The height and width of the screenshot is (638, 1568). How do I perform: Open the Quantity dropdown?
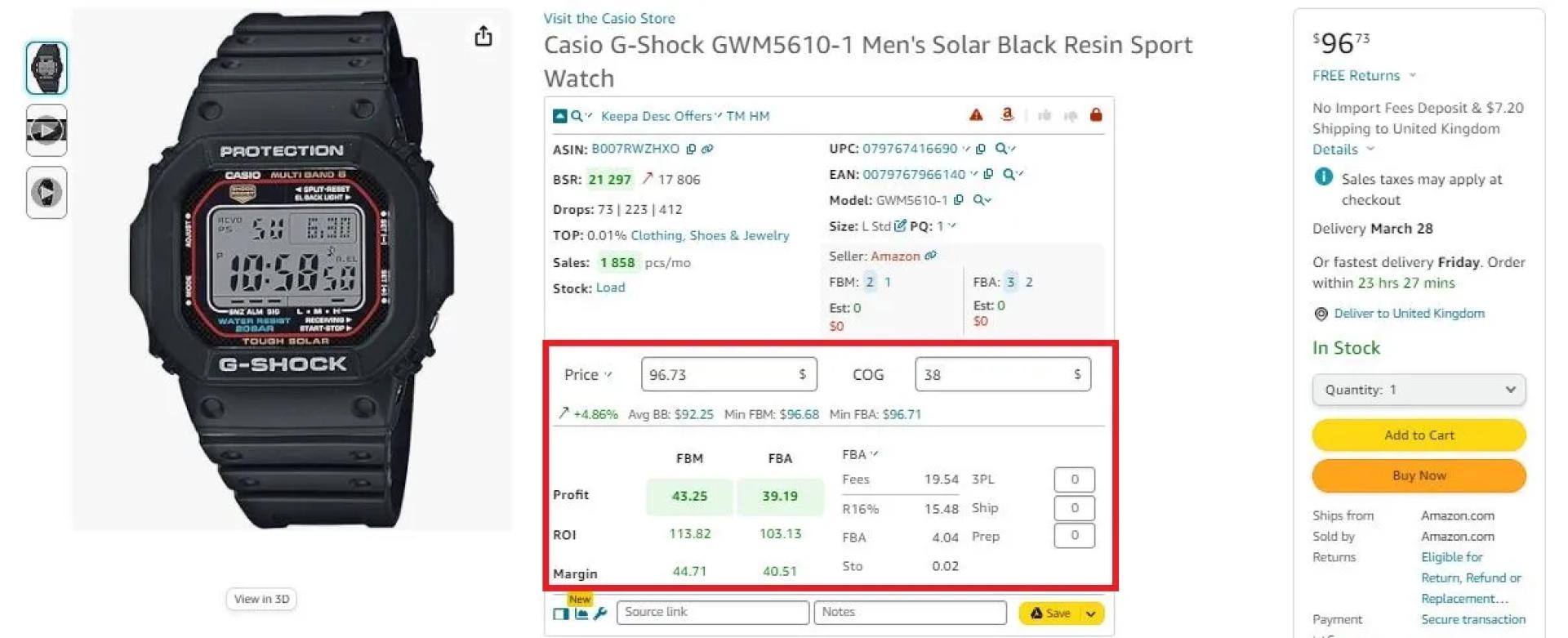(x=1419, y=390)
